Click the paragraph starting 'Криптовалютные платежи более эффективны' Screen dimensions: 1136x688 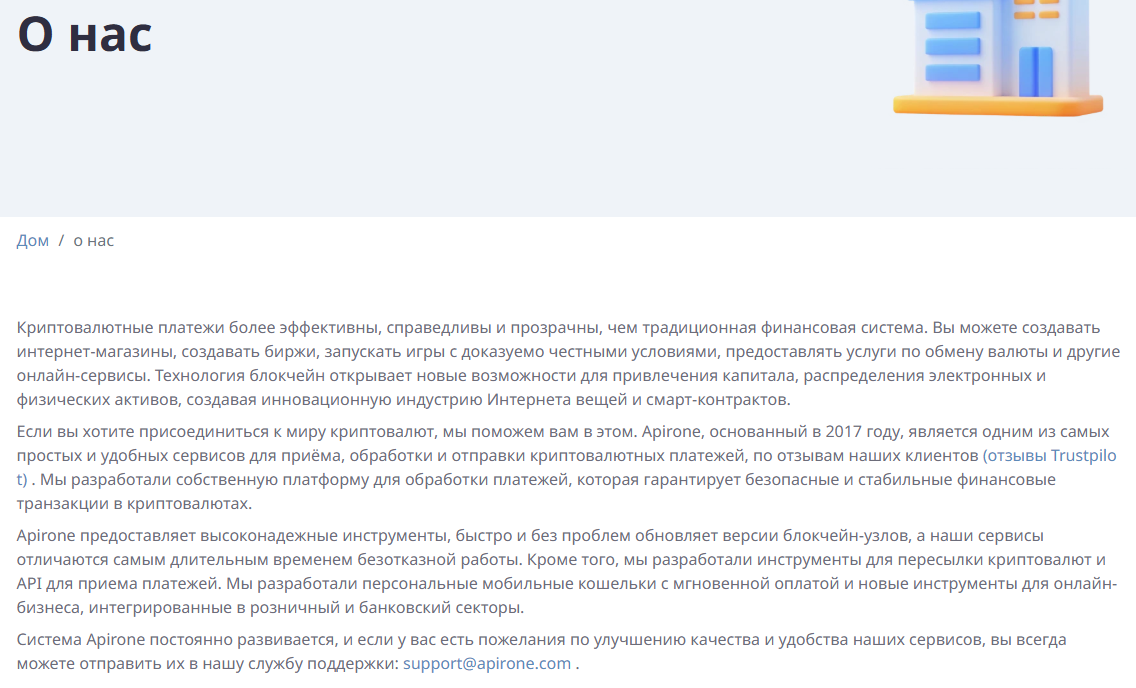[x=568, y=364]
